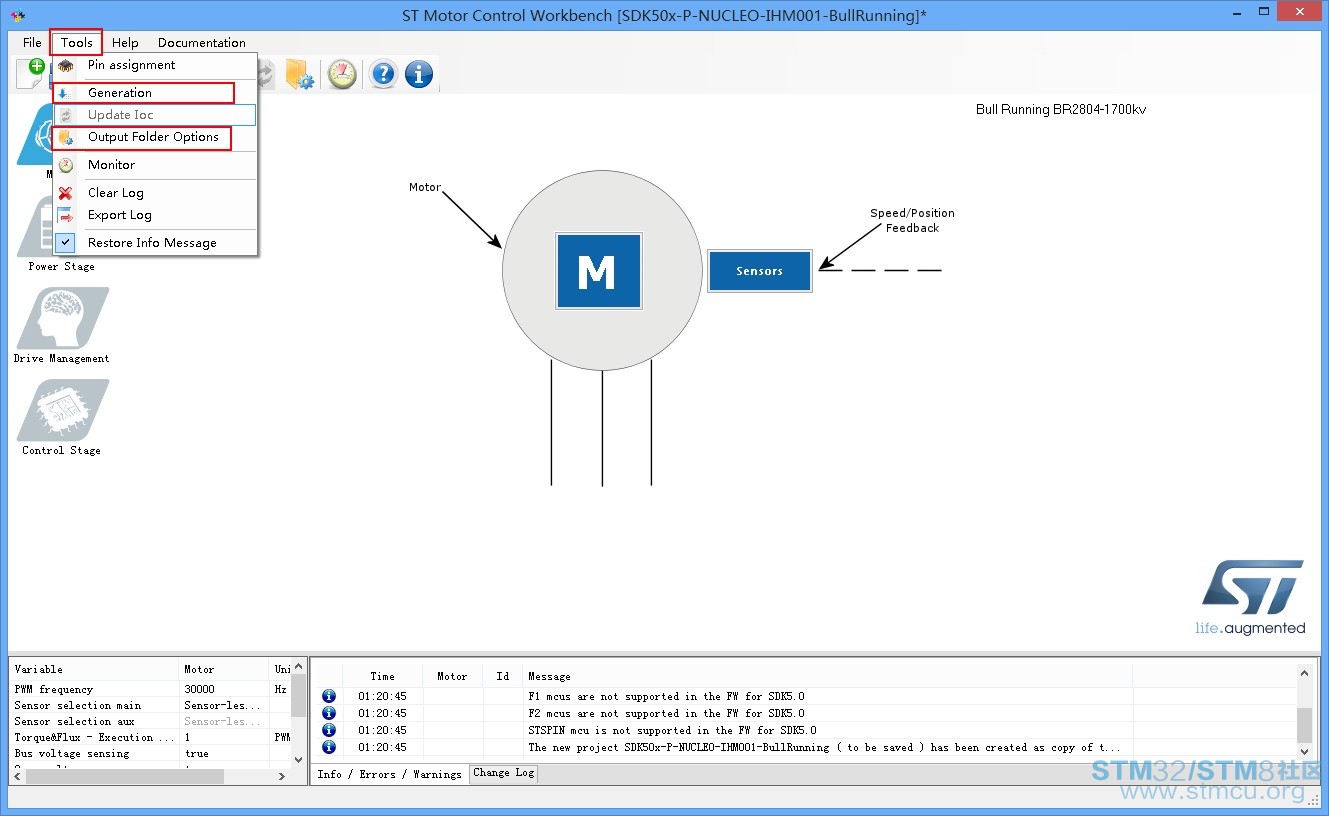Click the Hz unit cell
This screenshot has height=816, width=1329.
(280, 689)
